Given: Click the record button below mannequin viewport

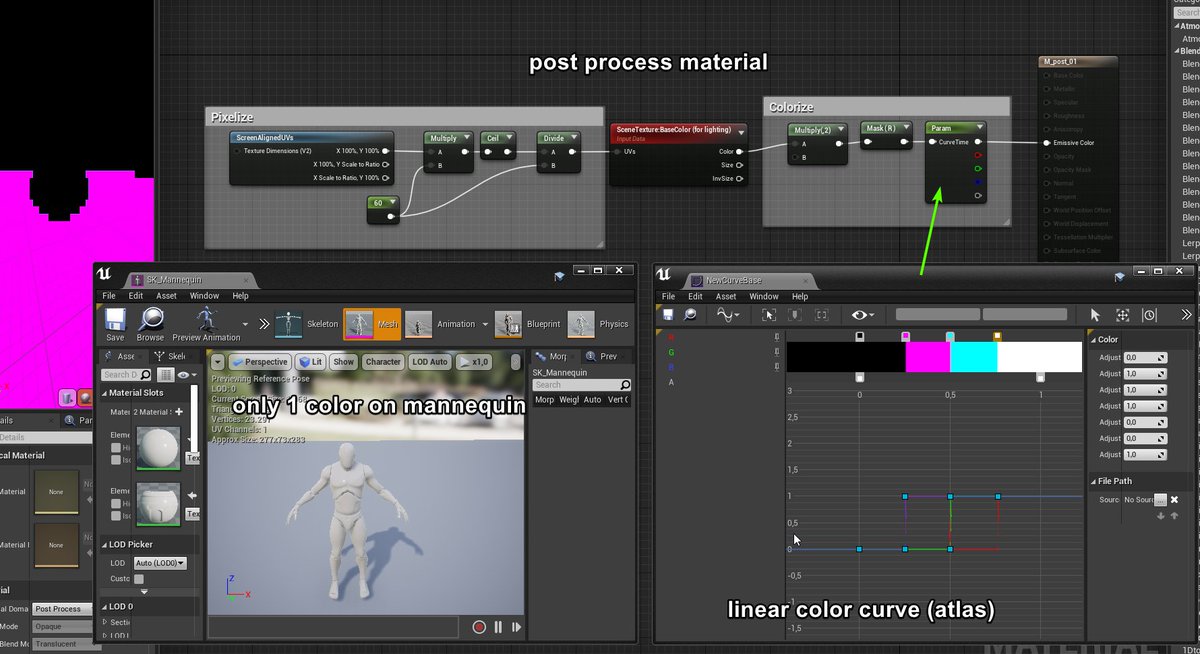Looking at the screenshot, I should (479, 627).
